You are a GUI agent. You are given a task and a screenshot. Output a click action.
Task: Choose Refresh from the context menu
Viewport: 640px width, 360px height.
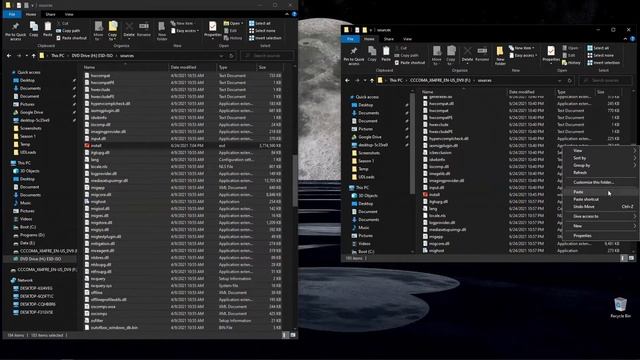601,173
